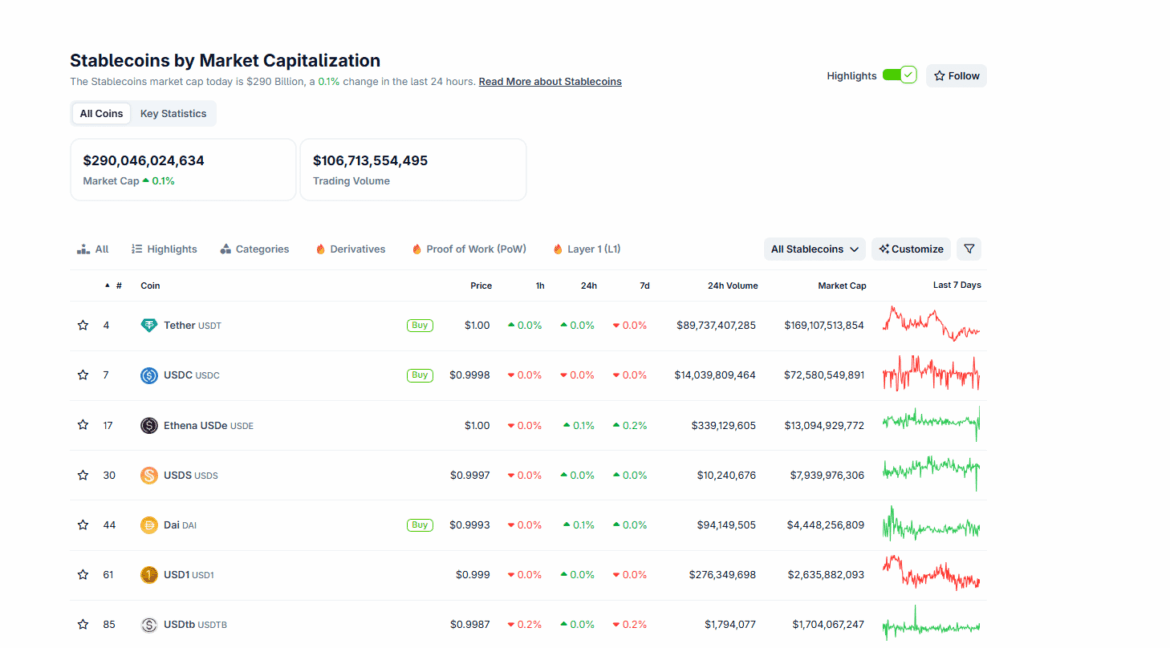Sort by rank number column header
This screenshot has height=648, width=1170.
pyautogui.click(x=118, y=286)
